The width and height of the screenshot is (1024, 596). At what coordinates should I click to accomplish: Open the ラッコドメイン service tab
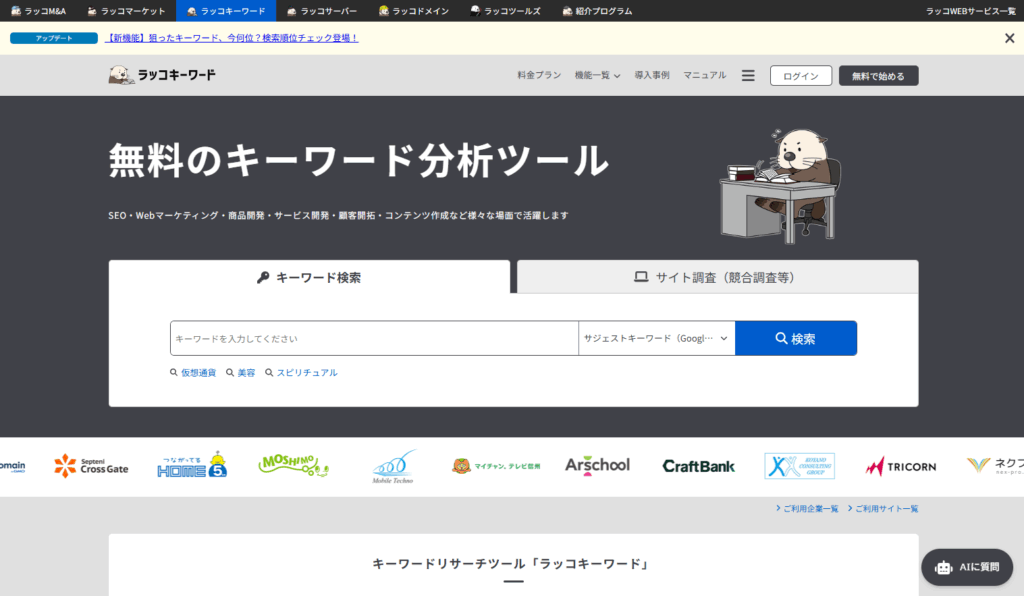tap(413, 11)
